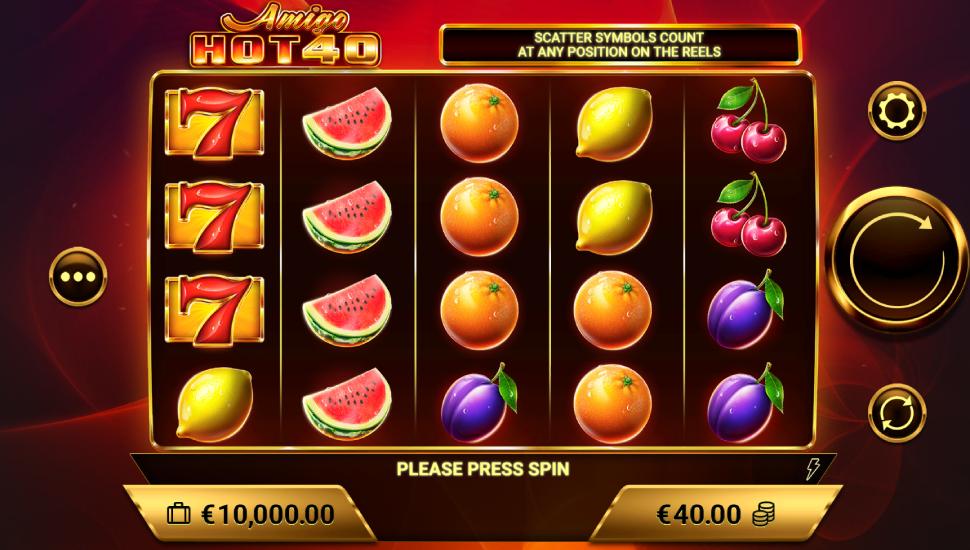The width and height of the screenshot is (970, 550).
Task: Click the Please Press Spin message bar
Action: (x=483, y=469)
